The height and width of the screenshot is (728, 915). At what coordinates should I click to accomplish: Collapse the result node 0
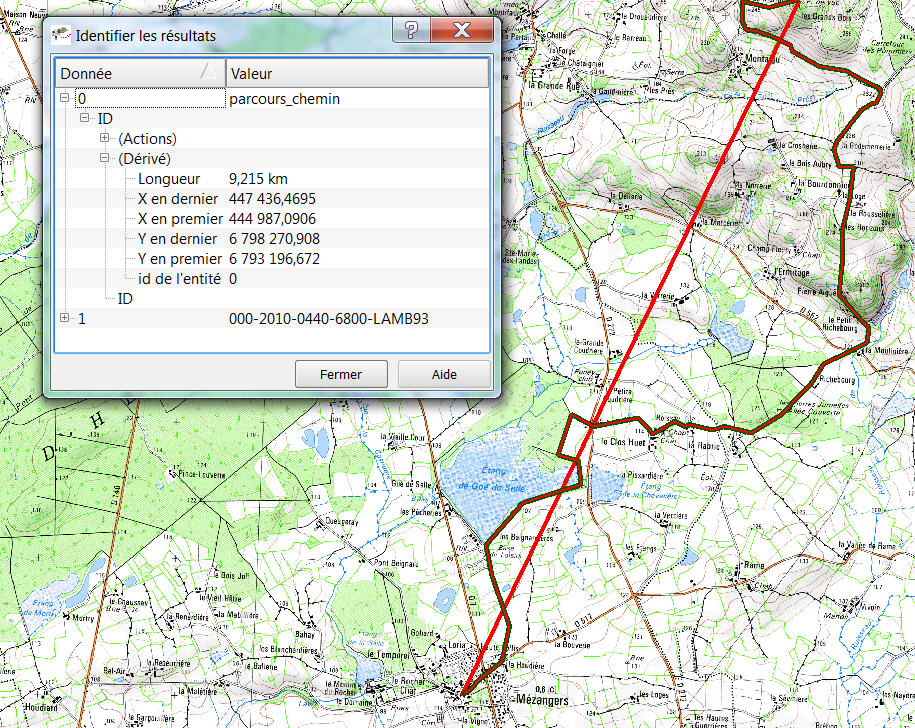[x=65, y=99]
